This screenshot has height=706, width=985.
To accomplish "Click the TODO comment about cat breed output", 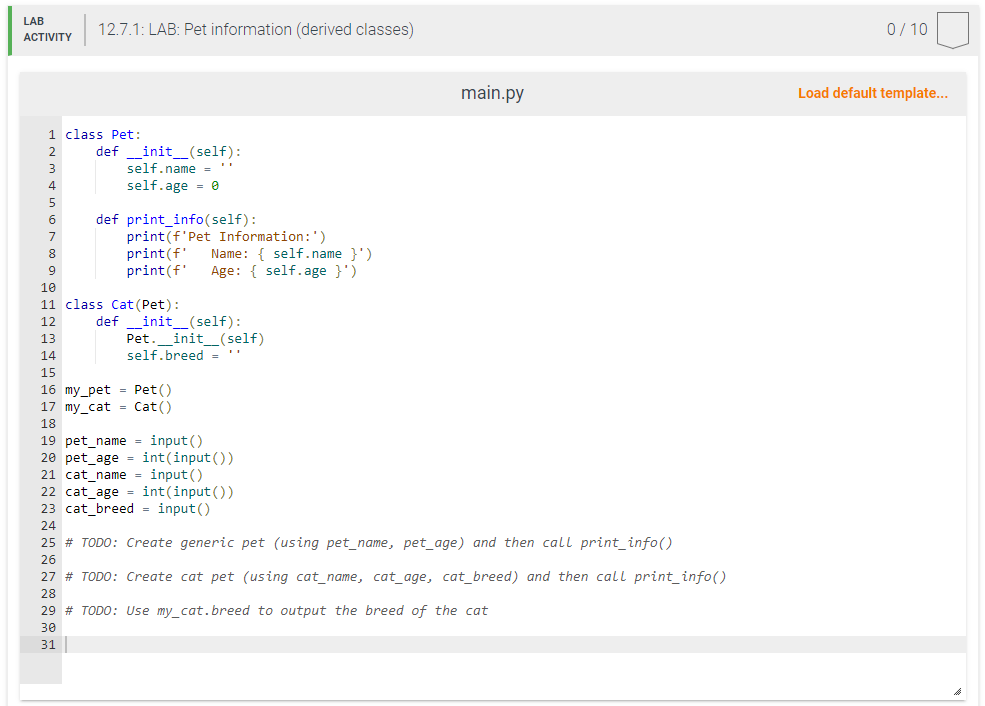I will tap(272, 610).
